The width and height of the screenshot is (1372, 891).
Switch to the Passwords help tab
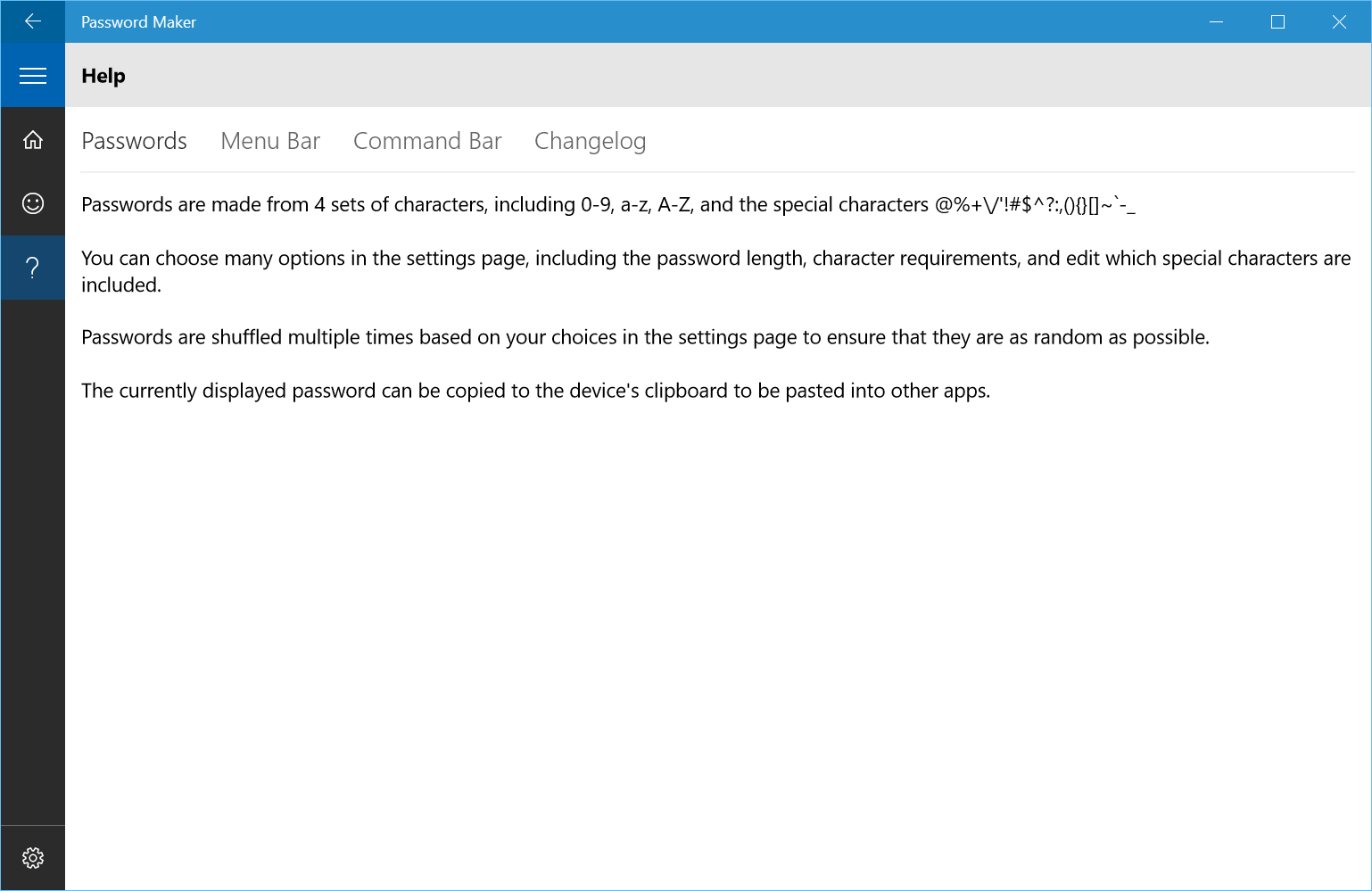134,141
